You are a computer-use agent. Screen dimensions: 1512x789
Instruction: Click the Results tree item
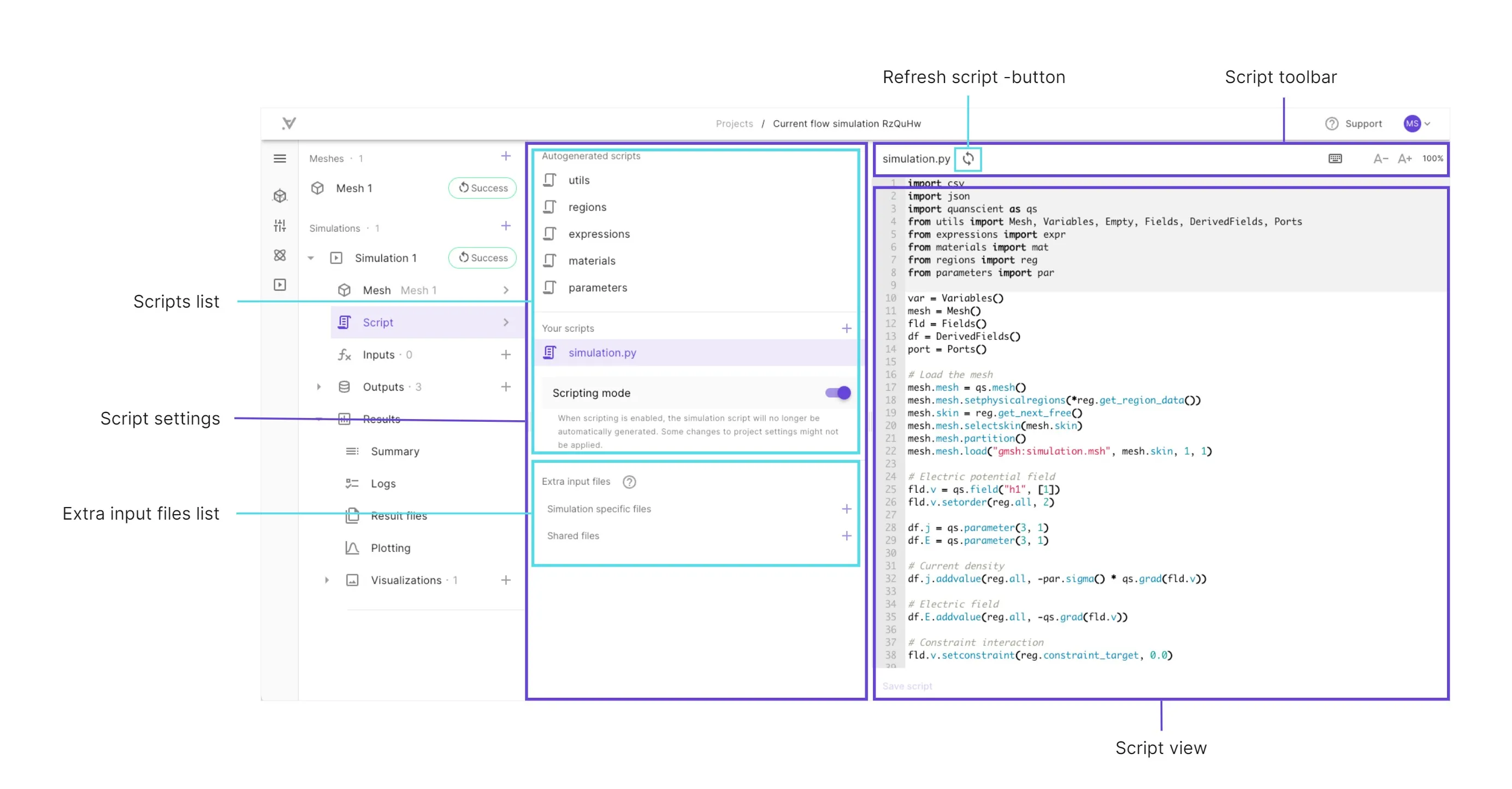pos(381,419)
